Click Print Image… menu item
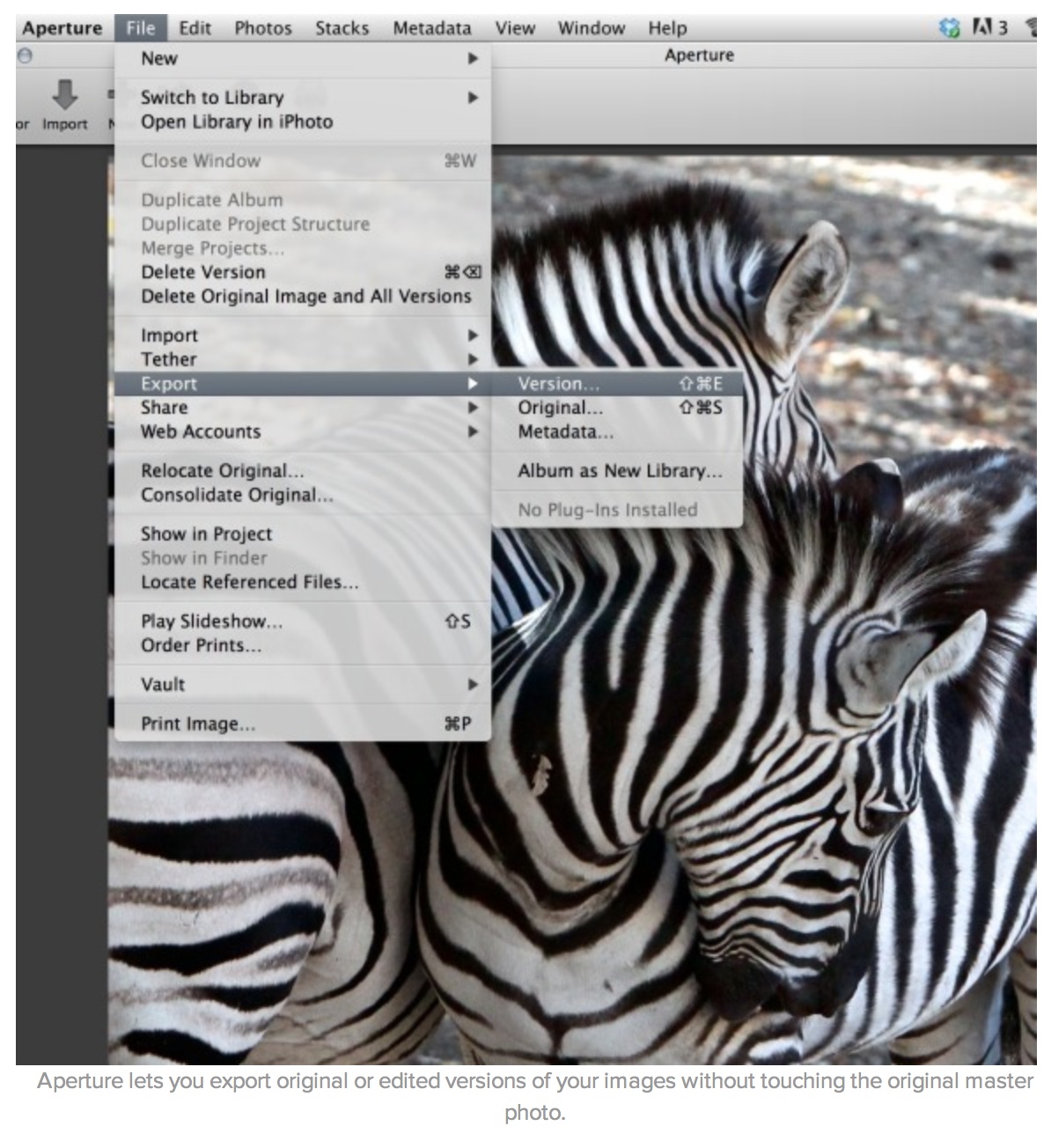The image size is (1051, 1148). [x=198, y=725]
